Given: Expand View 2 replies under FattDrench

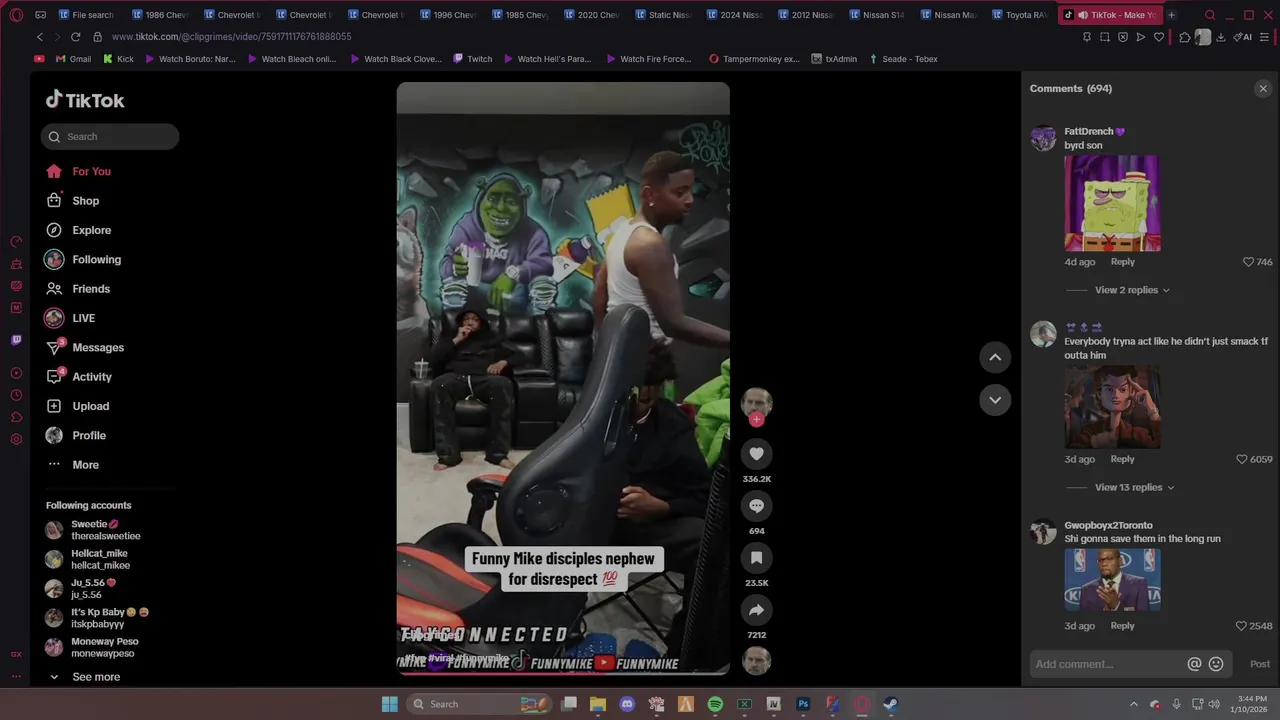Looking at the screenshot, I should [x=1132, y=290].
